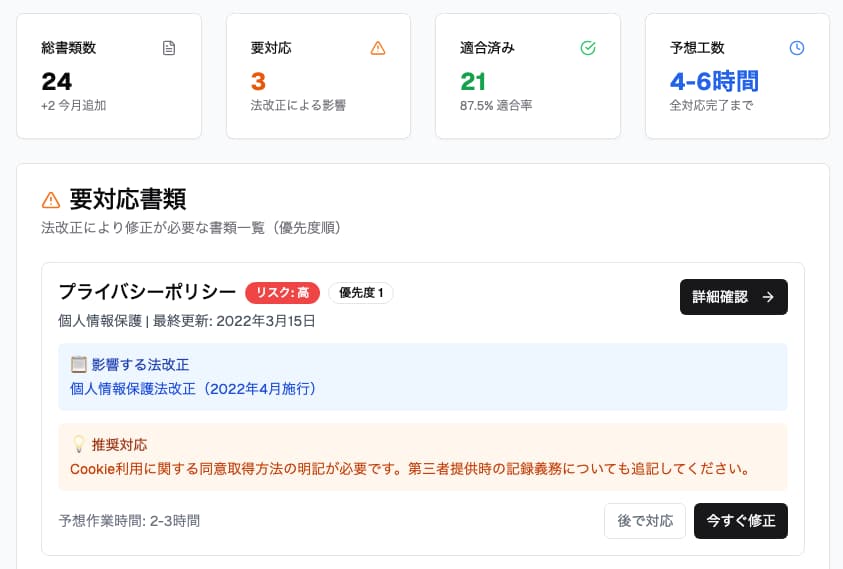
Task: Click the 影響する法改正 label
Action: point(140,365)
